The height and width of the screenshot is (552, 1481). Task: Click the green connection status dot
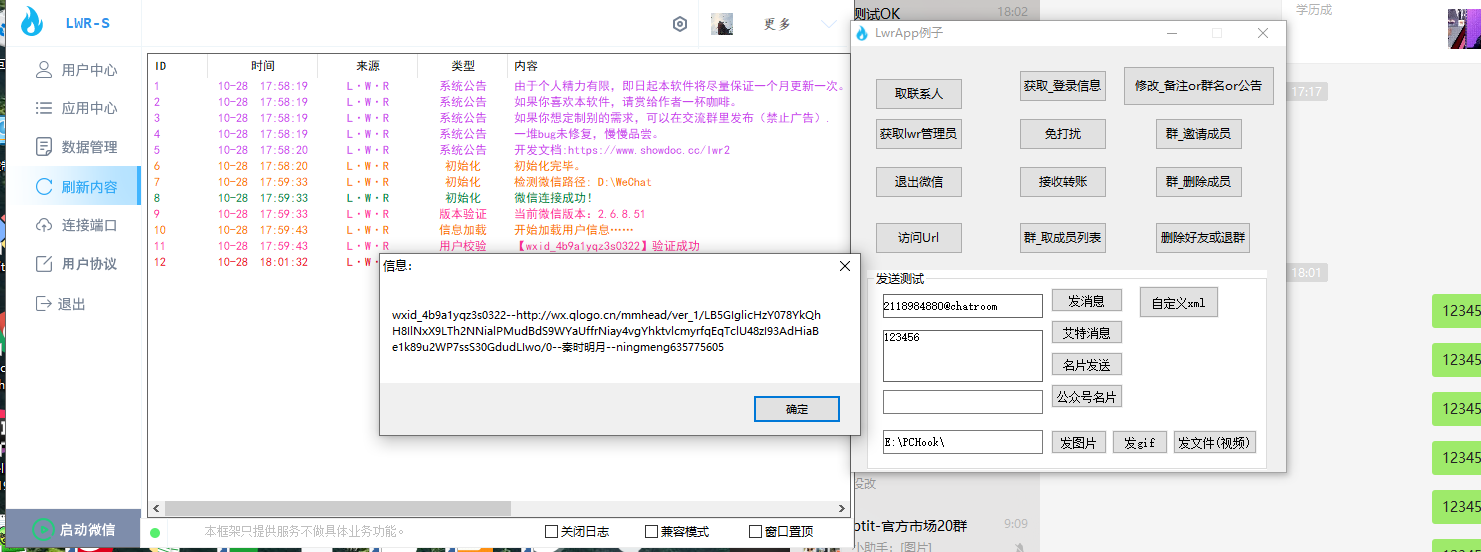coord(154,532)
